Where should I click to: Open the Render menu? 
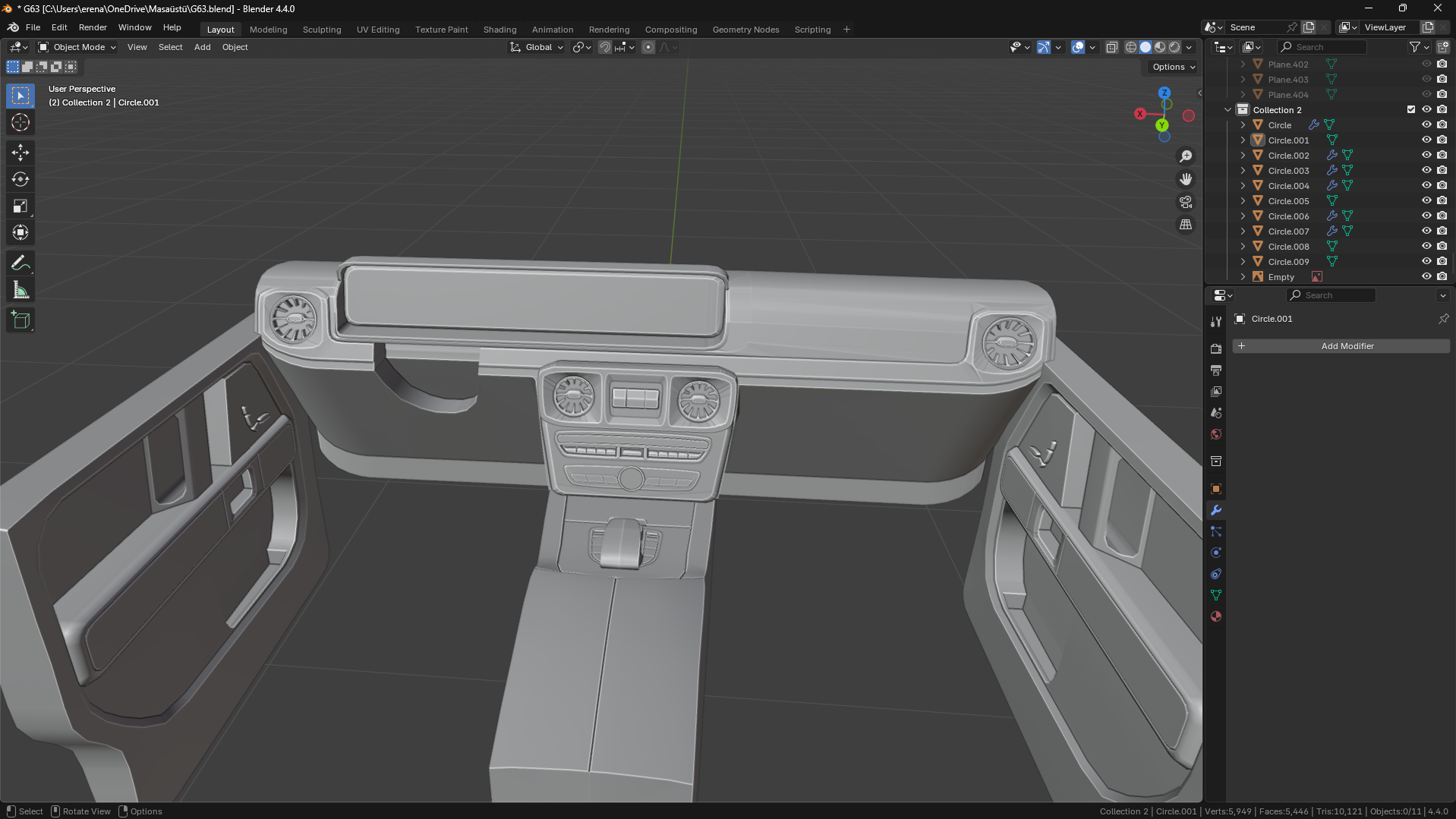click(x=93, y=27)
